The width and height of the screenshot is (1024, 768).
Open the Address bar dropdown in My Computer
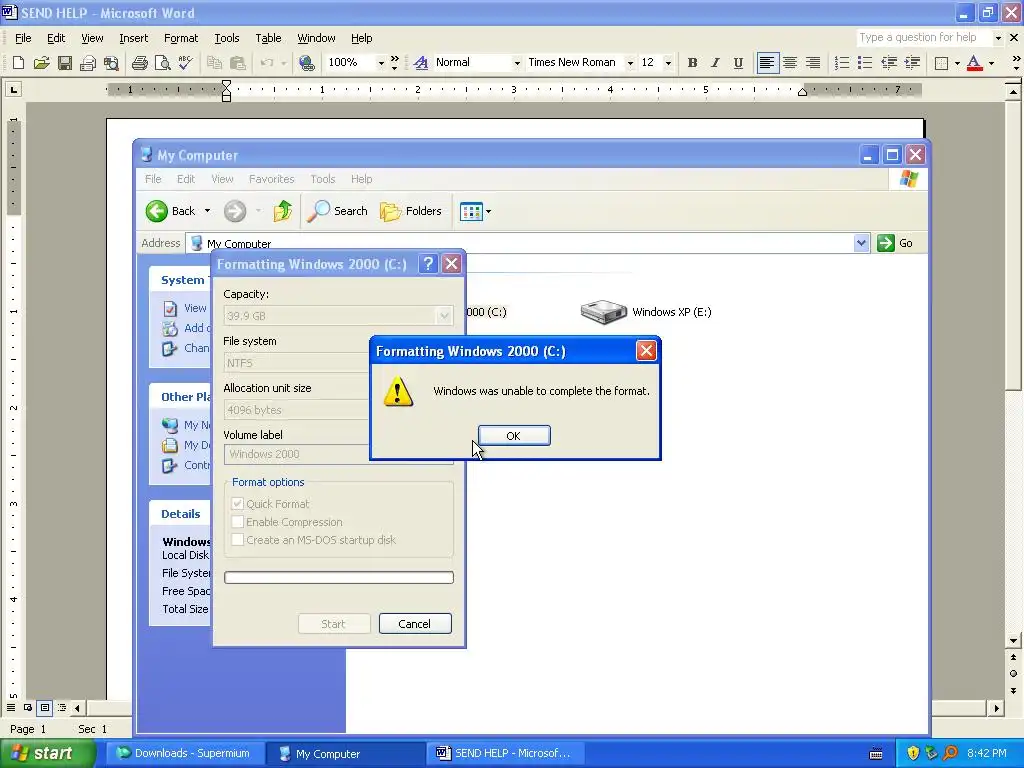click(x=861, y=243)
